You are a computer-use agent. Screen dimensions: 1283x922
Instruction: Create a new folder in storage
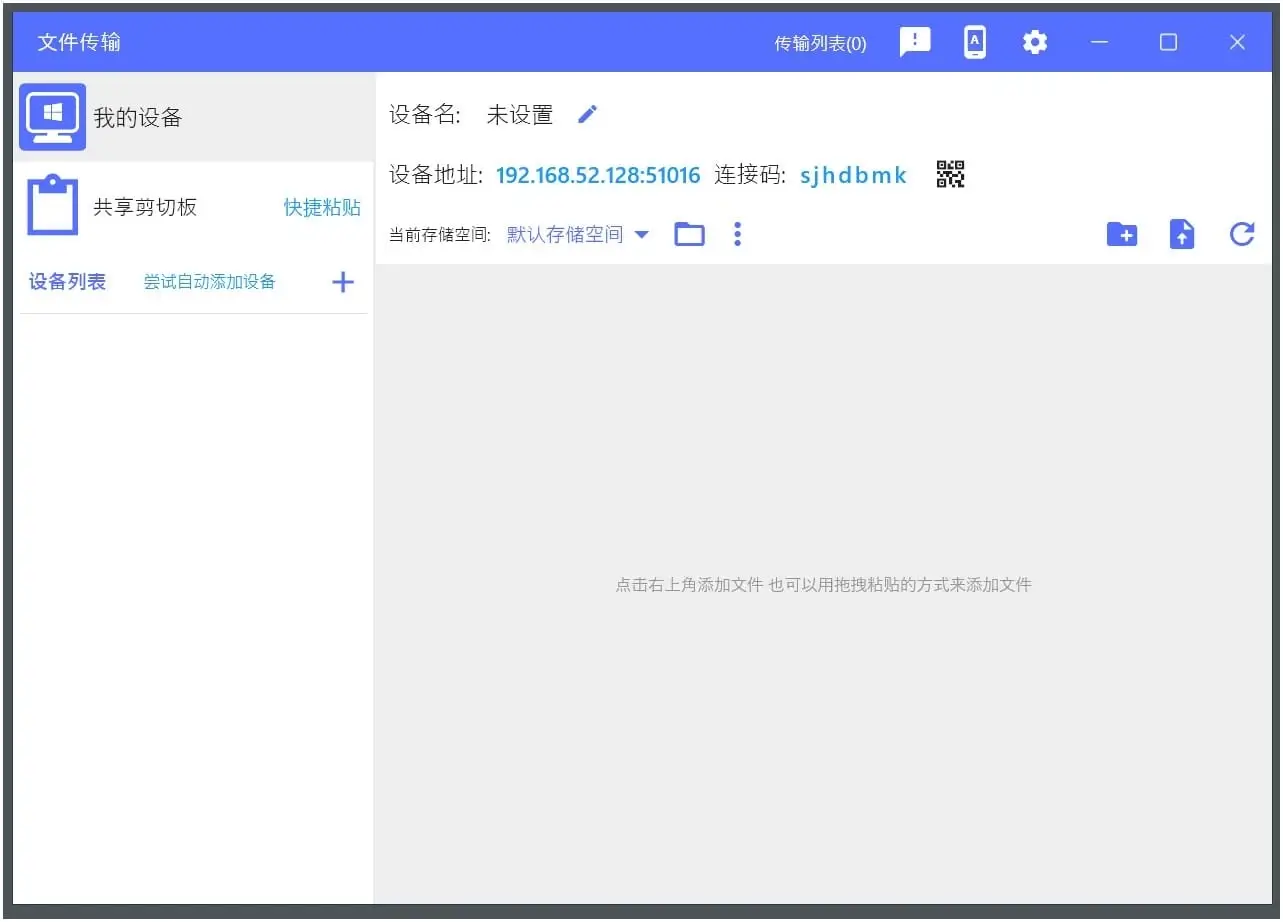tap(1121, 234)
